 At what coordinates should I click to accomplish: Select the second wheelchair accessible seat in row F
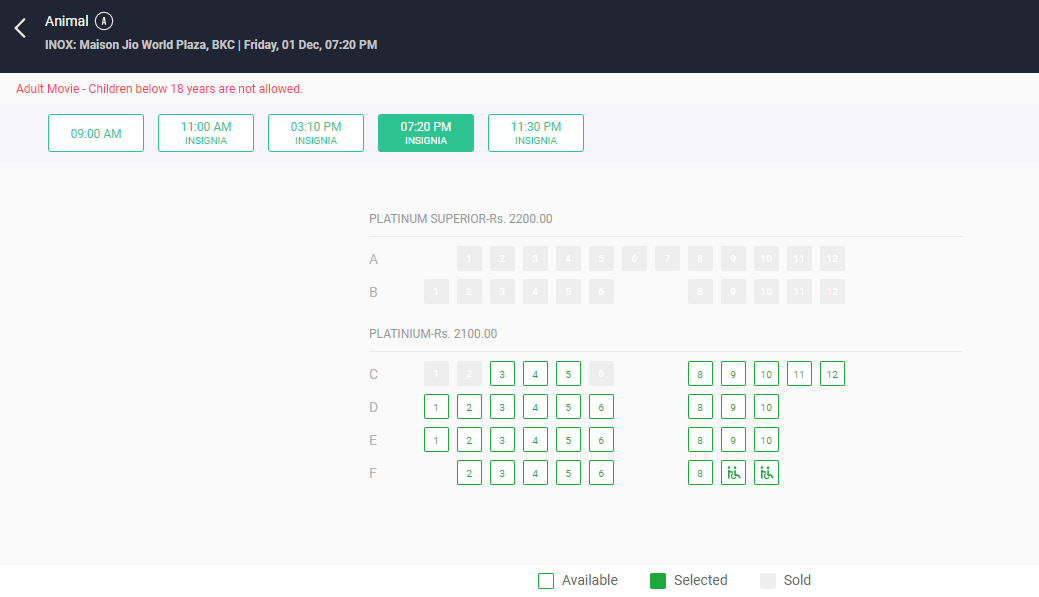(766, 472)
